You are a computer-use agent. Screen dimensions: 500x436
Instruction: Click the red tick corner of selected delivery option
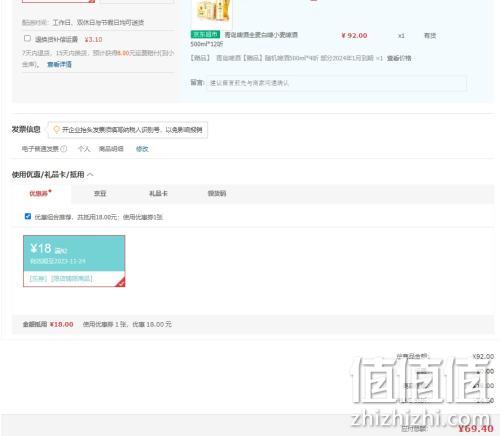pos(91,1)
